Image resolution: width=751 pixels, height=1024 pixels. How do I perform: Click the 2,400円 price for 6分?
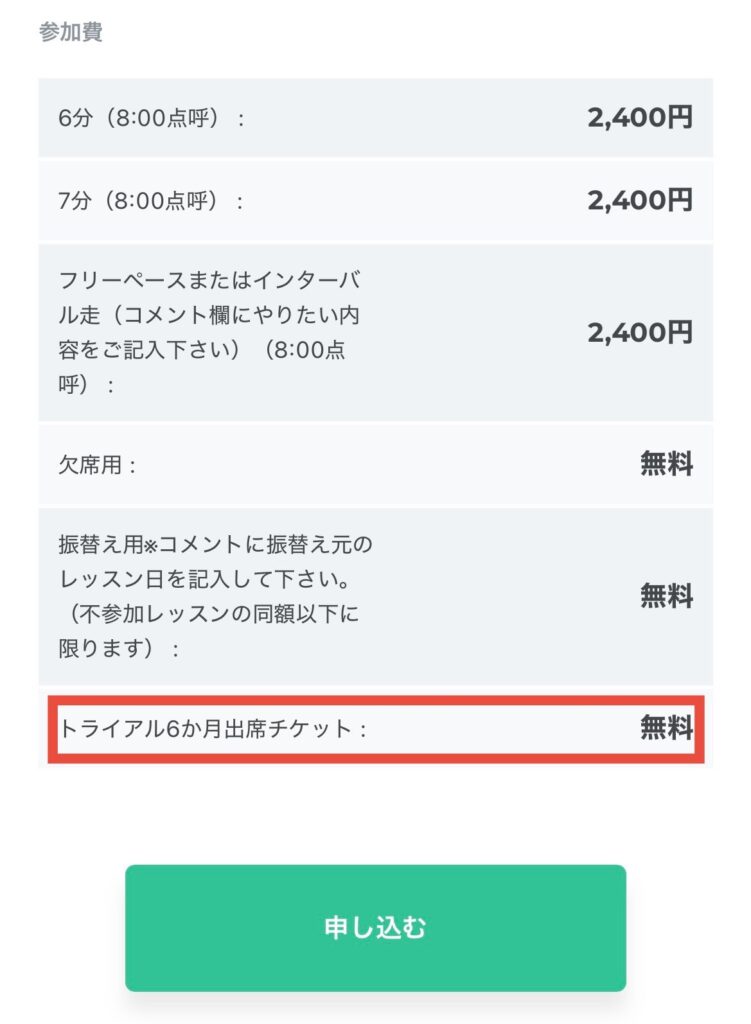coord(640,118)
